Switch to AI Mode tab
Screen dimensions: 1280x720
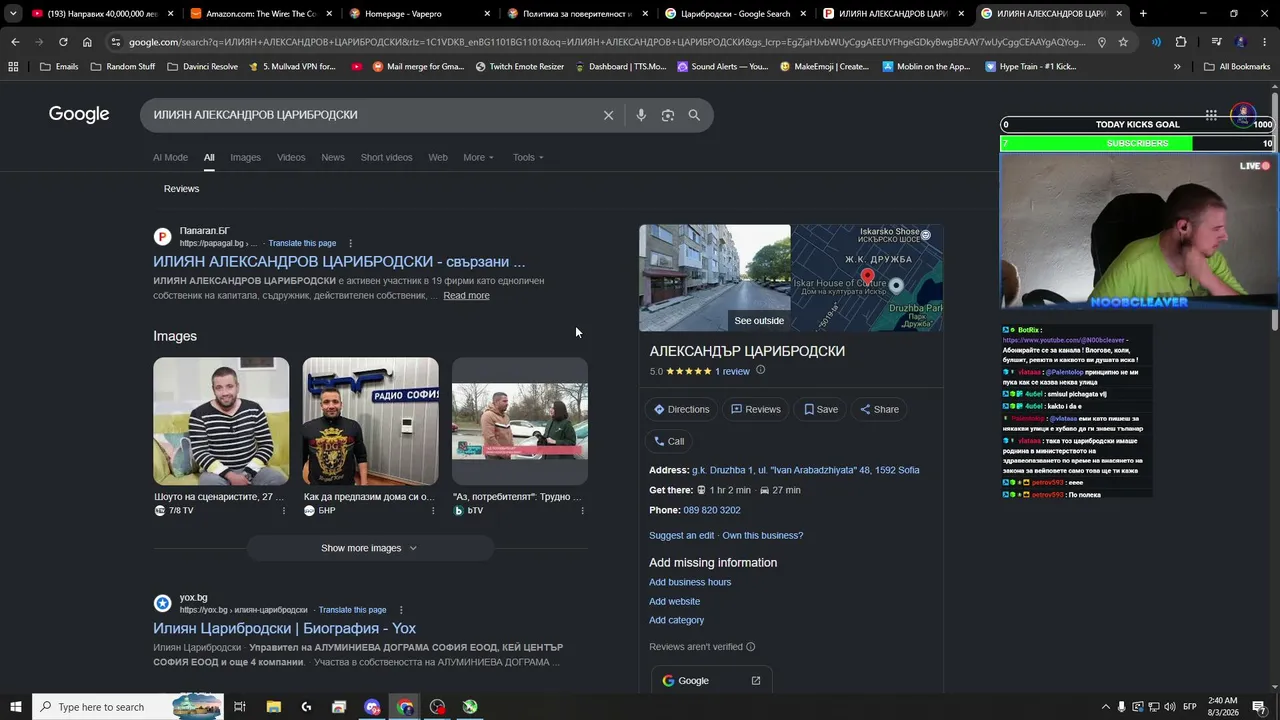tap(170, 157)
